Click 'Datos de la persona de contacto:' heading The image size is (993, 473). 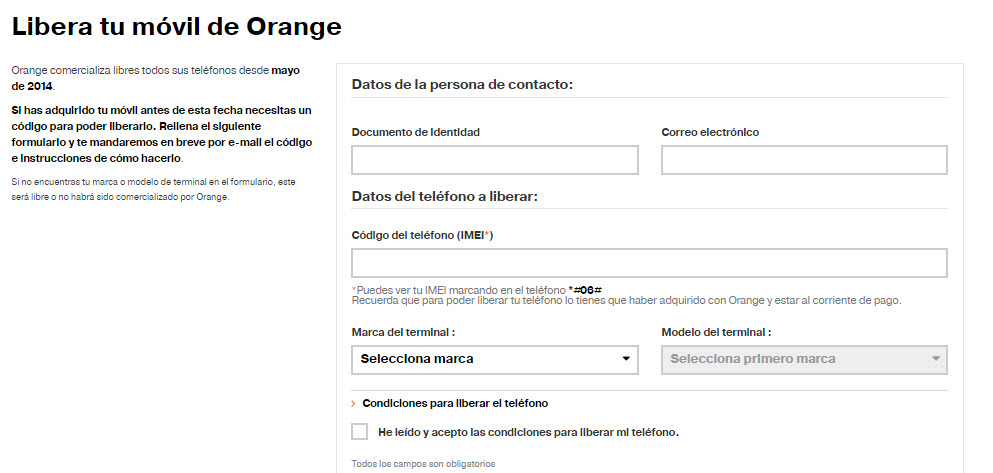click(462, 85)
